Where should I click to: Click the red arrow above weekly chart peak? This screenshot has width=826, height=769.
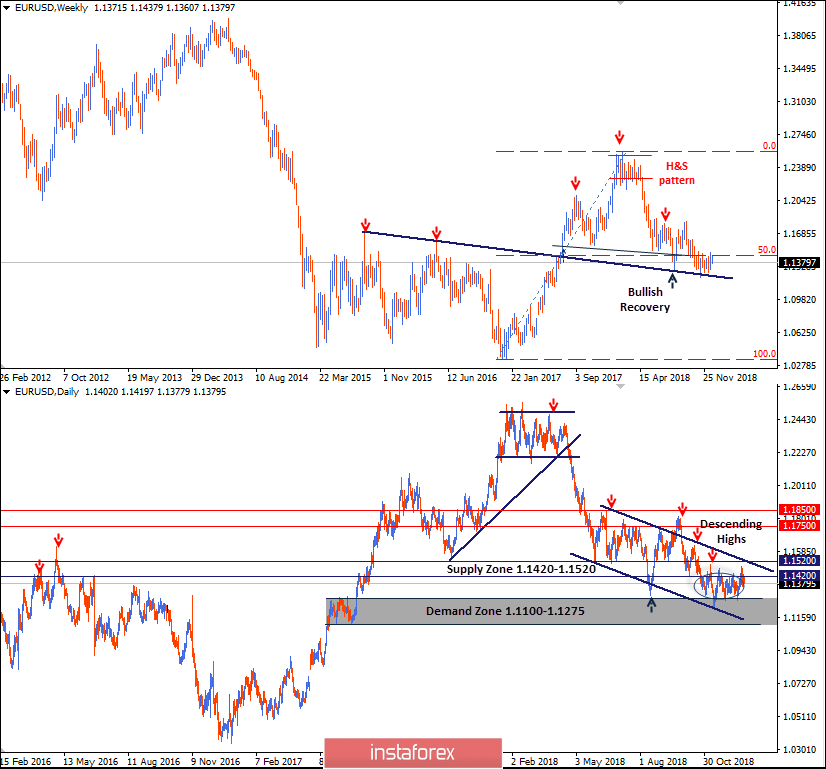tap(620, 137)
